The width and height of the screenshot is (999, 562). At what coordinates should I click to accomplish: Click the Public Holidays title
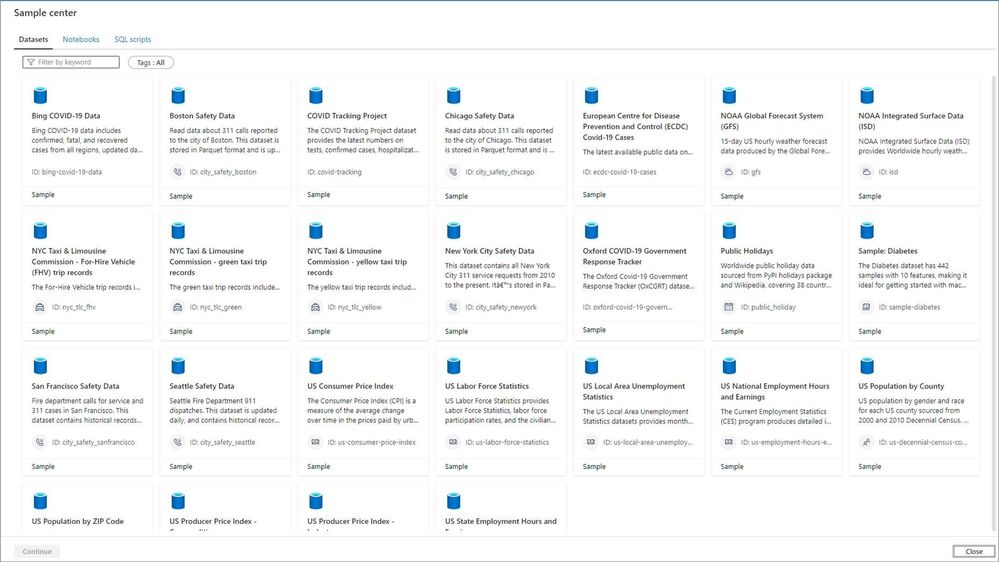coord(747,251)
